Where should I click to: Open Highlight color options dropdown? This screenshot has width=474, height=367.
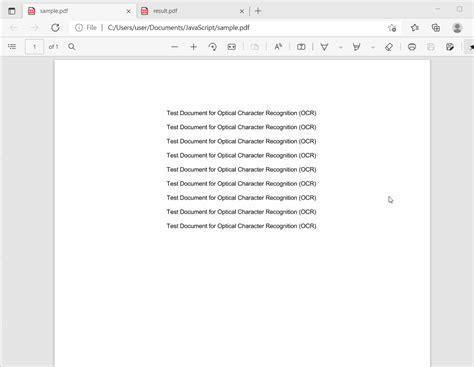(x=373, y=47)
